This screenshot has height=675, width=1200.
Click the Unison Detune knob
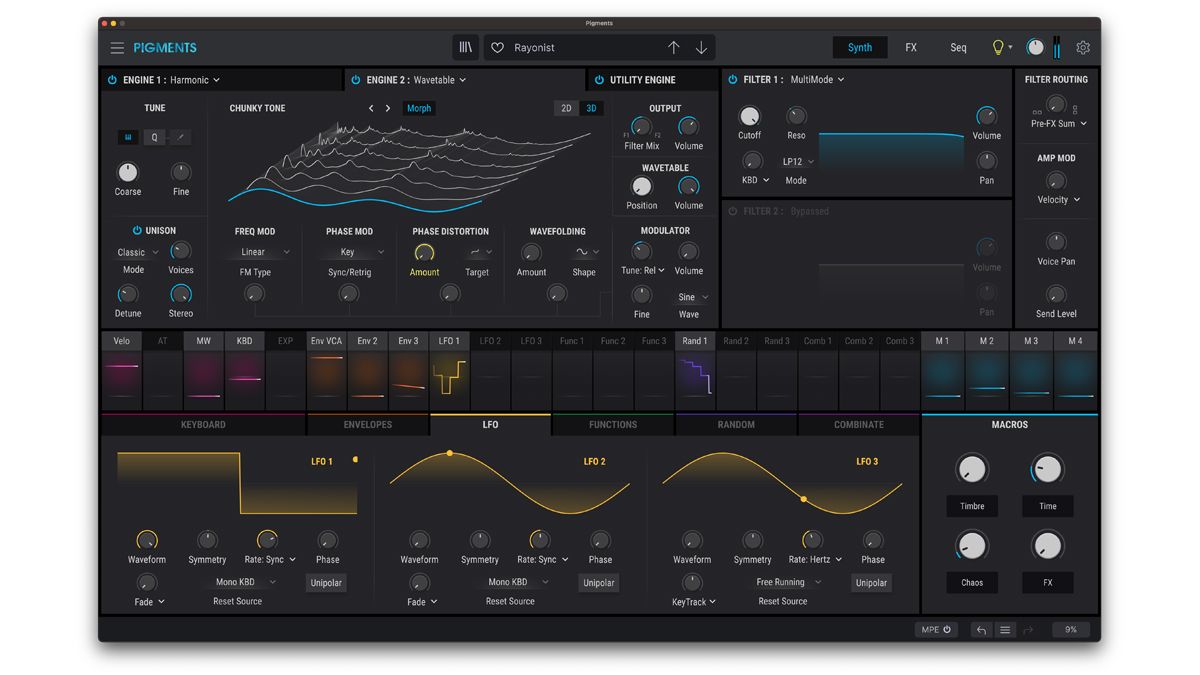[x=128, y=294]
